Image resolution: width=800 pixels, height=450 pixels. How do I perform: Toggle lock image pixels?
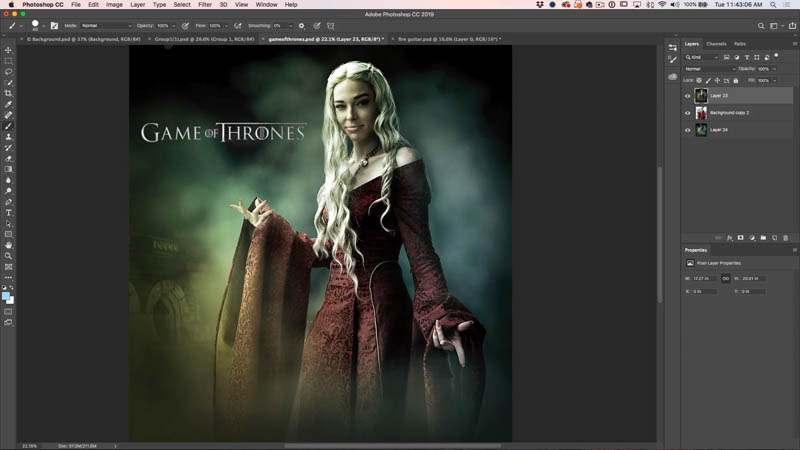click(708, 81)
